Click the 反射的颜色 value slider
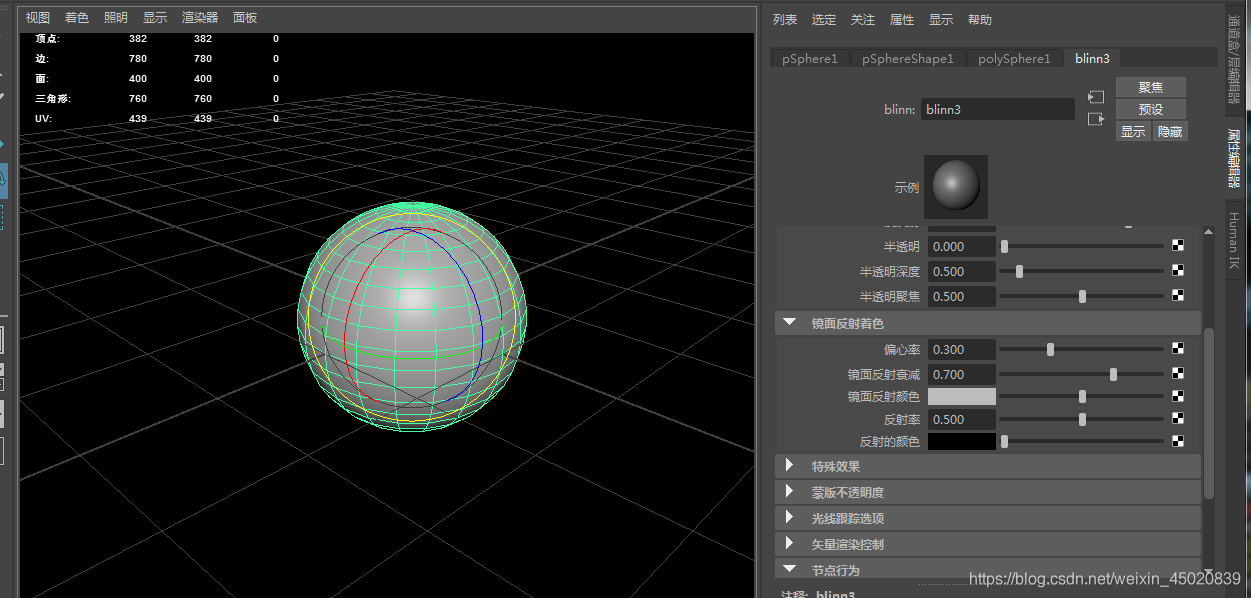The image size is (1251, 598). tap(1082, 441)
